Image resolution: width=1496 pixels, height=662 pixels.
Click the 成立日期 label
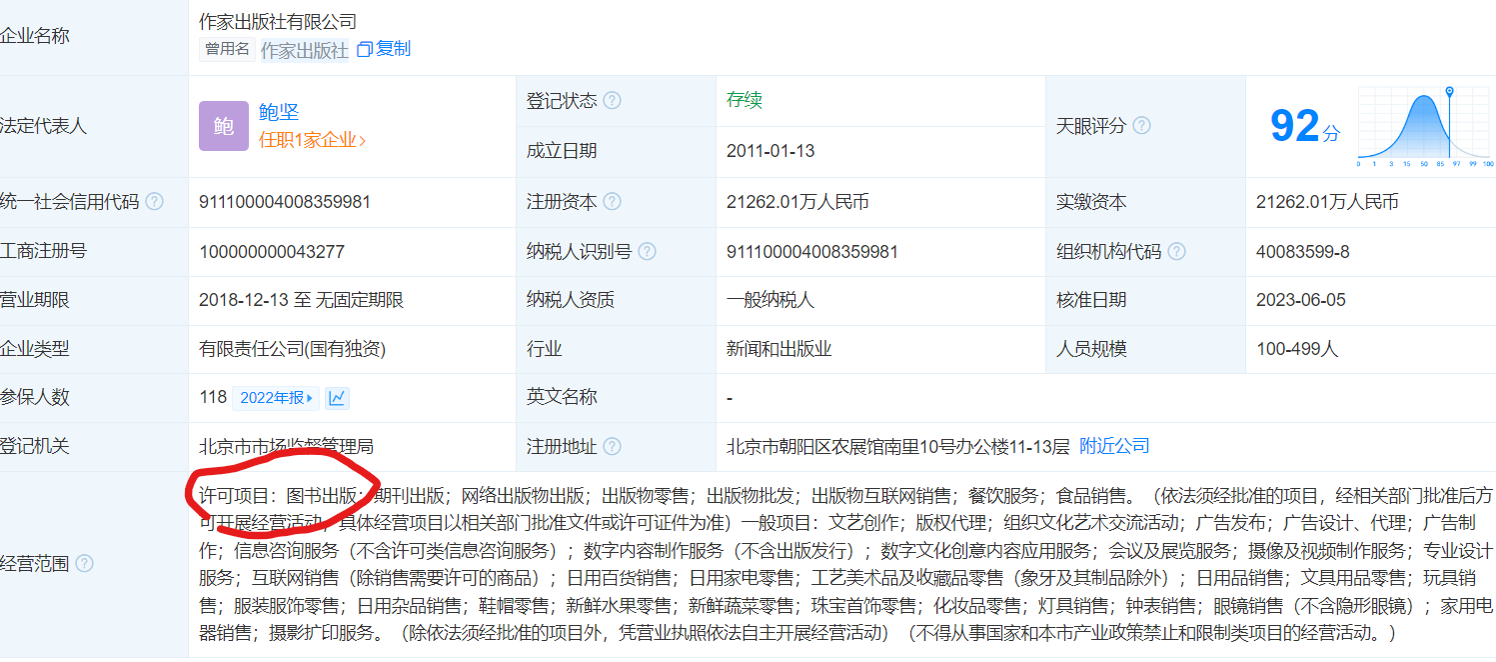click(562, 151)
